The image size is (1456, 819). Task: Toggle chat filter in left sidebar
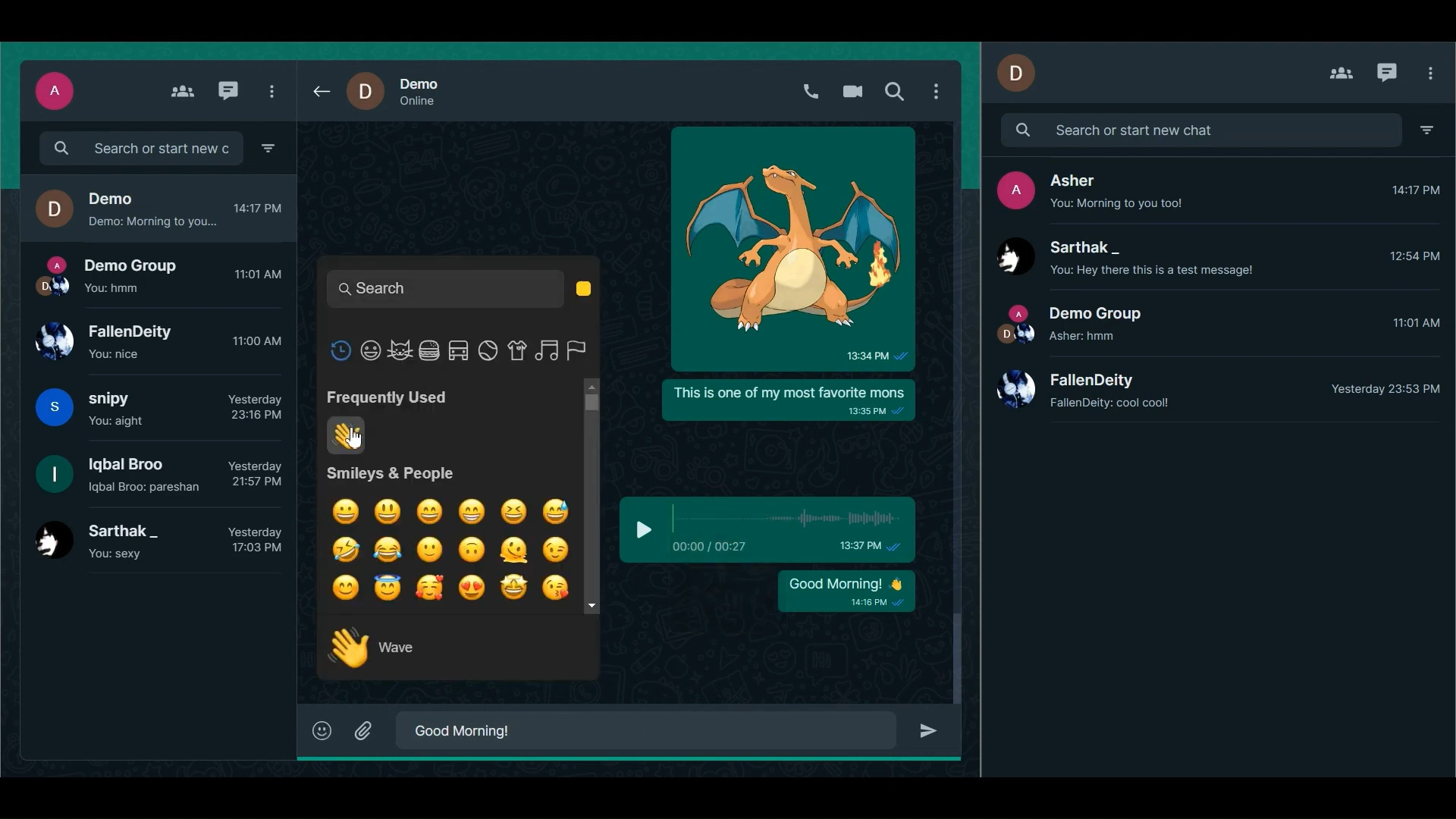[268, 149]
